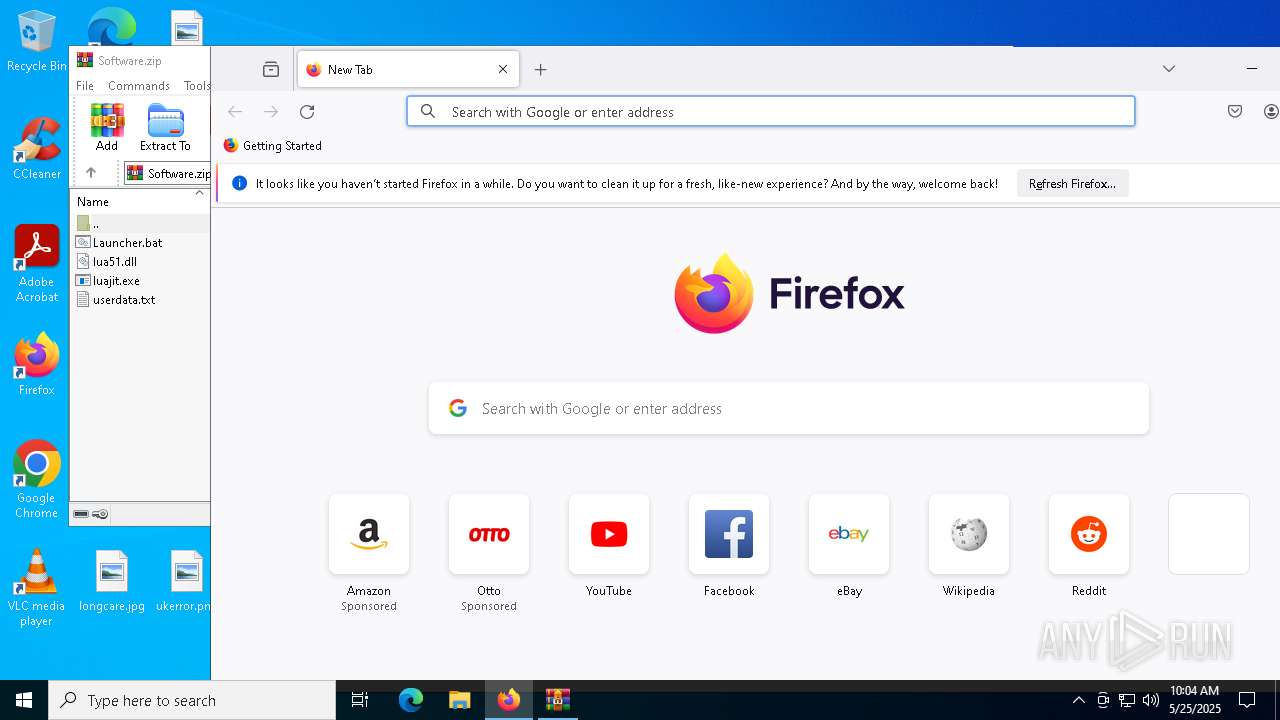This screenshot has height=720, width=1280.
Task: Focus the Firefox address bar
Action: [771, 111]
